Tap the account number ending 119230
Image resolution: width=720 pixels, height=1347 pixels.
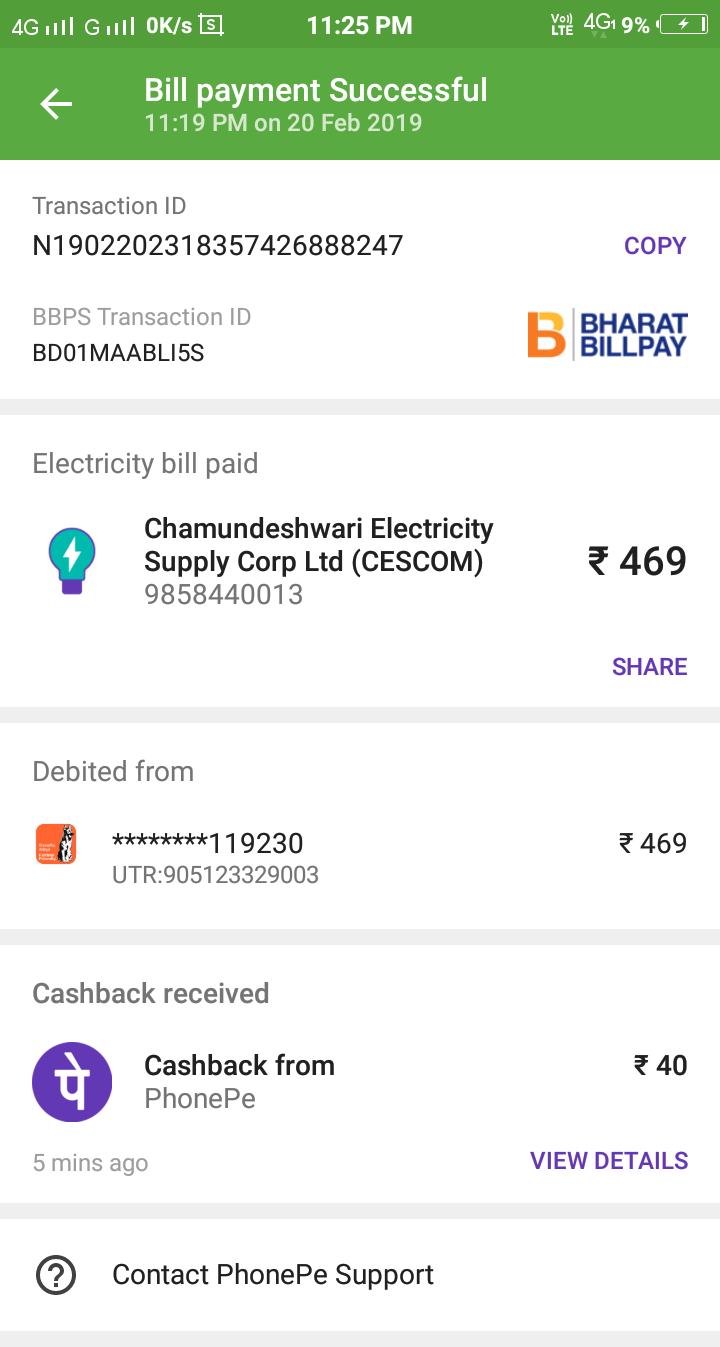click(x=207, y=844)
